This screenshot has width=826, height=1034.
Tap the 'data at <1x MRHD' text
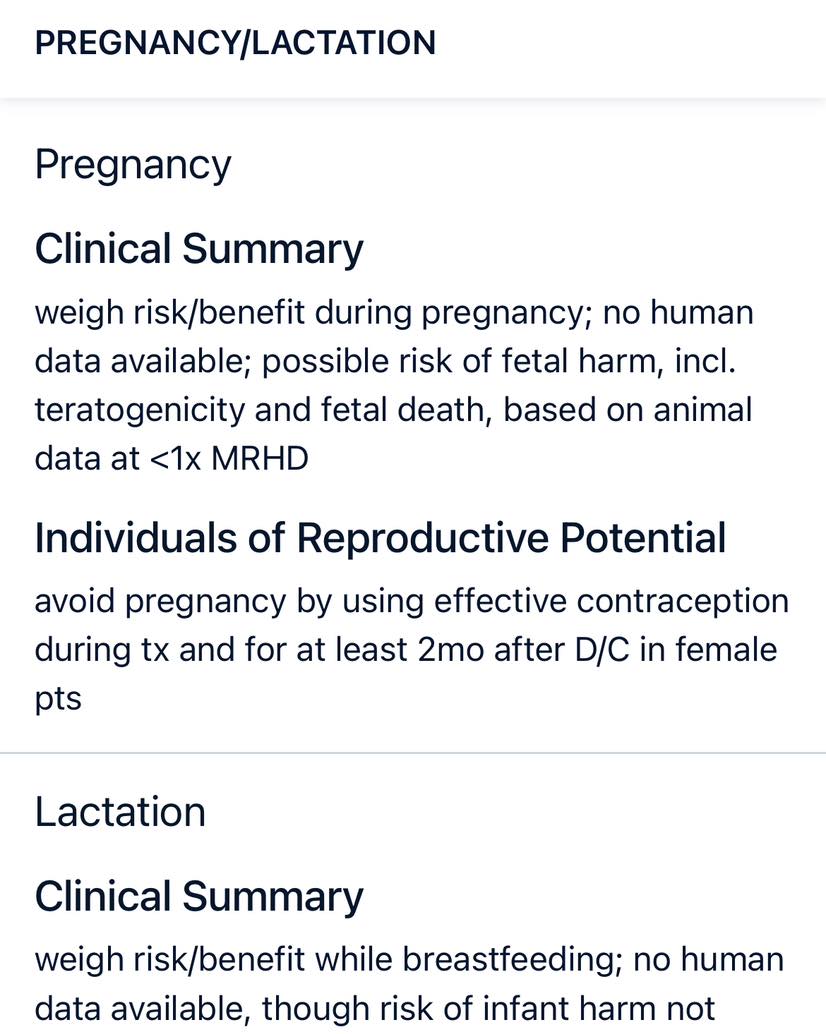tap(171, 458)
